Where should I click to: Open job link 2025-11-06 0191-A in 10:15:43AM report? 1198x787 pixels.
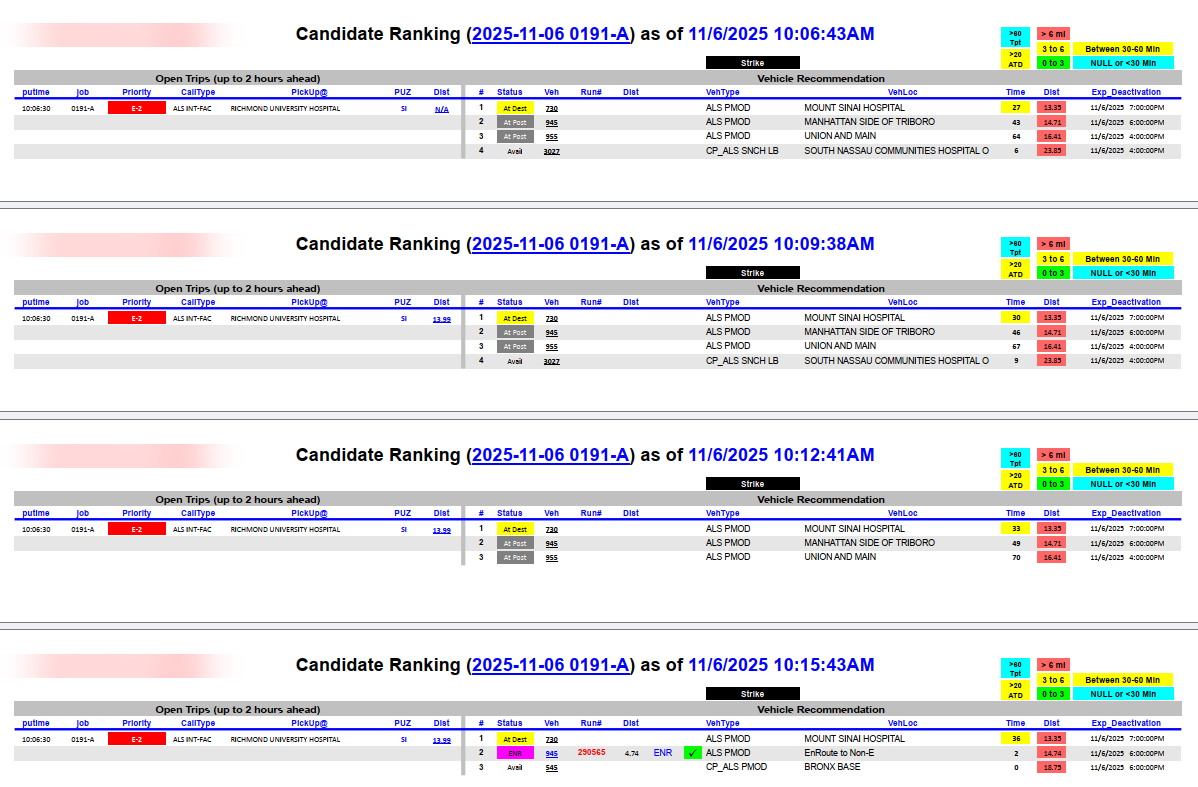[x=551, y=665]
